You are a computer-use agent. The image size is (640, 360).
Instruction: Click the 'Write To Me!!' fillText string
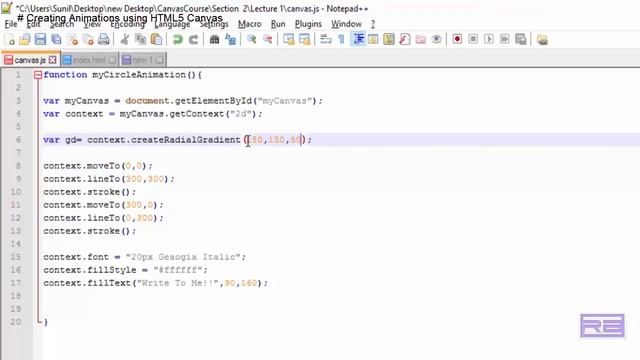click(x=178, y=283)
